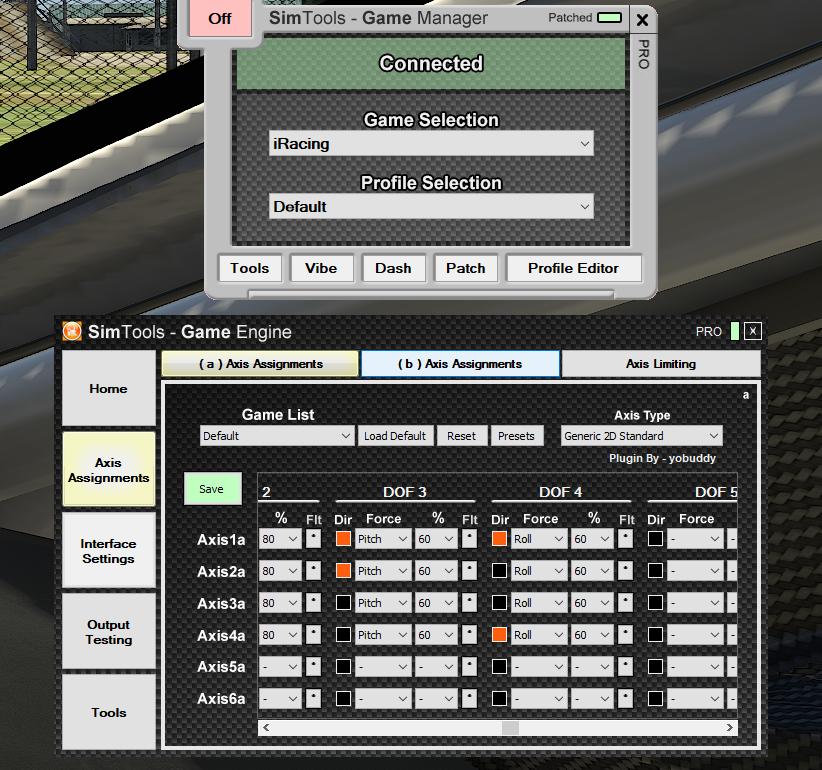This screenshot has width=822, height=770.
Task: Go to the Home section in the sidebar
Action: coord(109,388)
